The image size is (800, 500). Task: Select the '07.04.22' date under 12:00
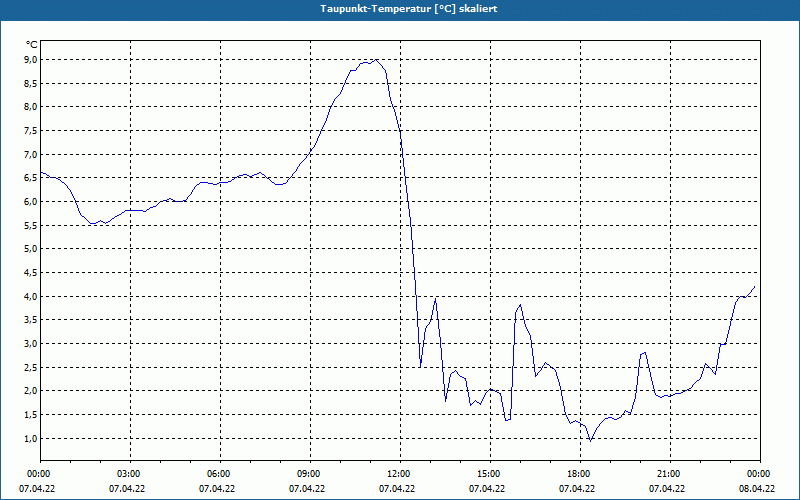coord(397,489)
